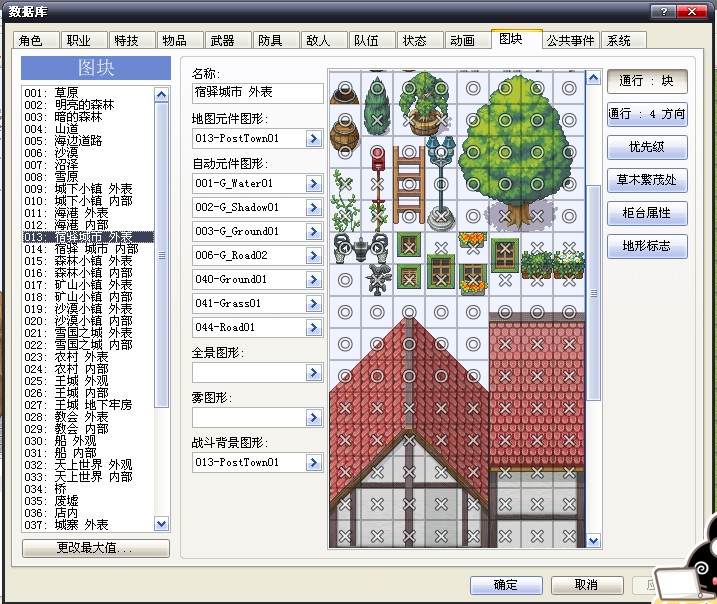Click tile palette scroll-down arrow
The width and height of the screenshot is (717, 604).
pyautogui.click(x=593, y=541)
